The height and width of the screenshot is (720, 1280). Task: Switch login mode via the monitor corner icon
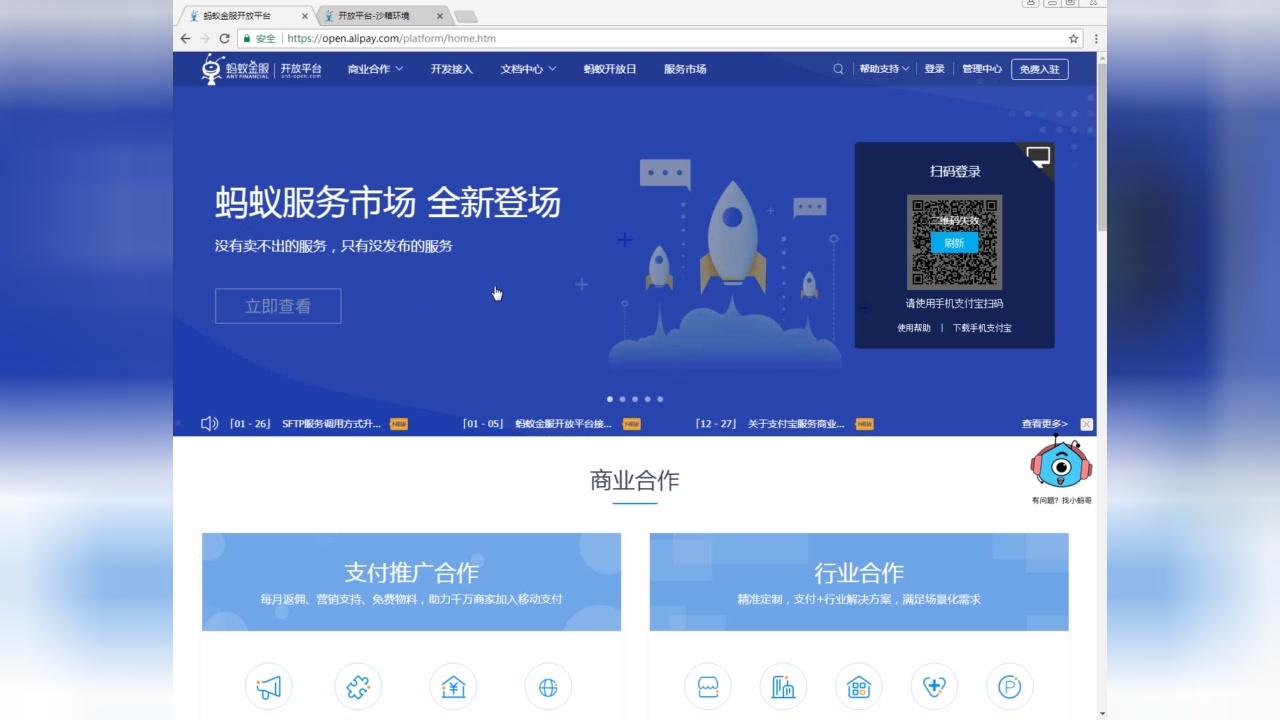point(1038,157)
